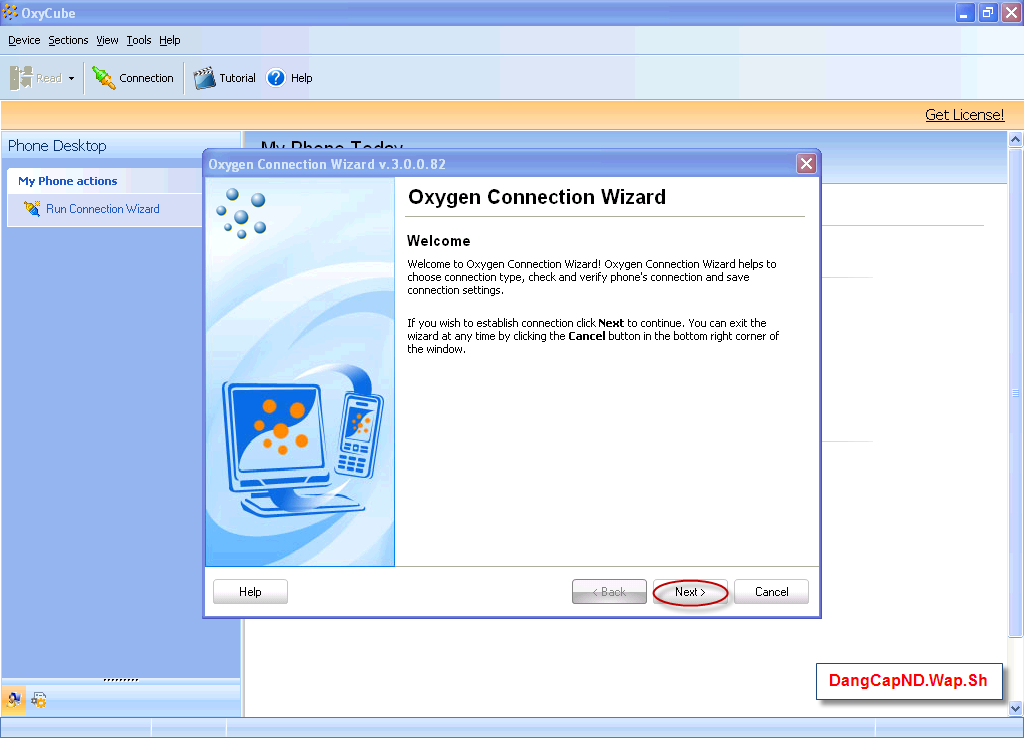Click the wizard's Help button
1024x738 pixels.
click(250, 592)
